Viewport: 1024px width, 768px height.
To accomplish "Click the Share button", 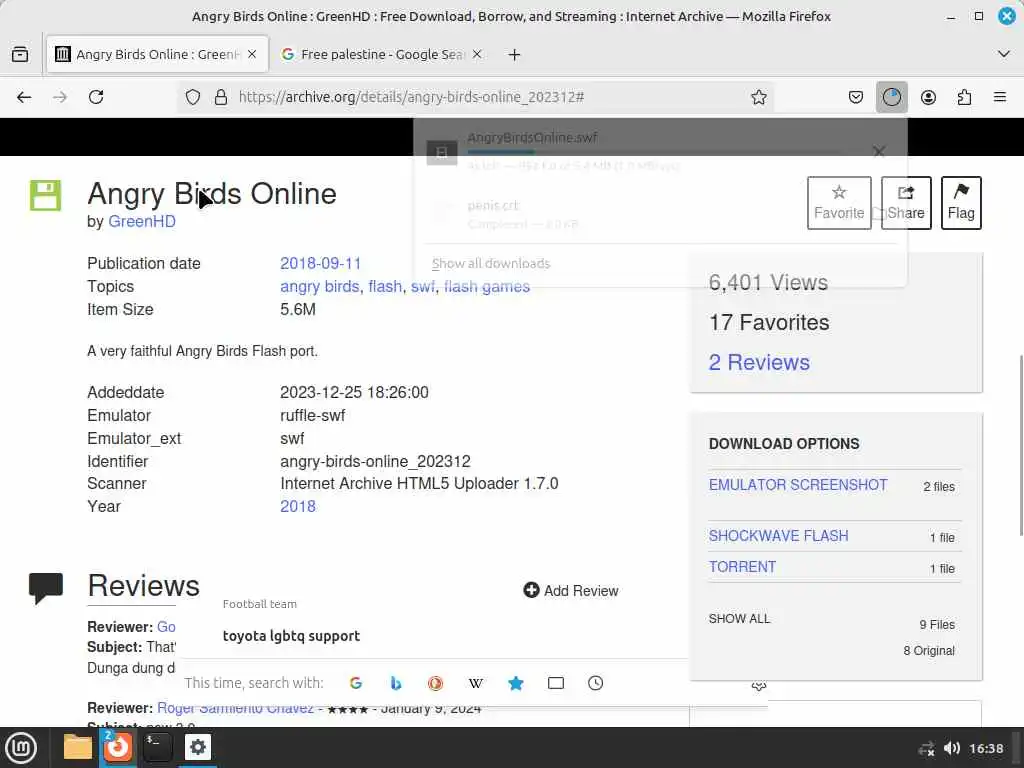I will [x=906, y=202].
